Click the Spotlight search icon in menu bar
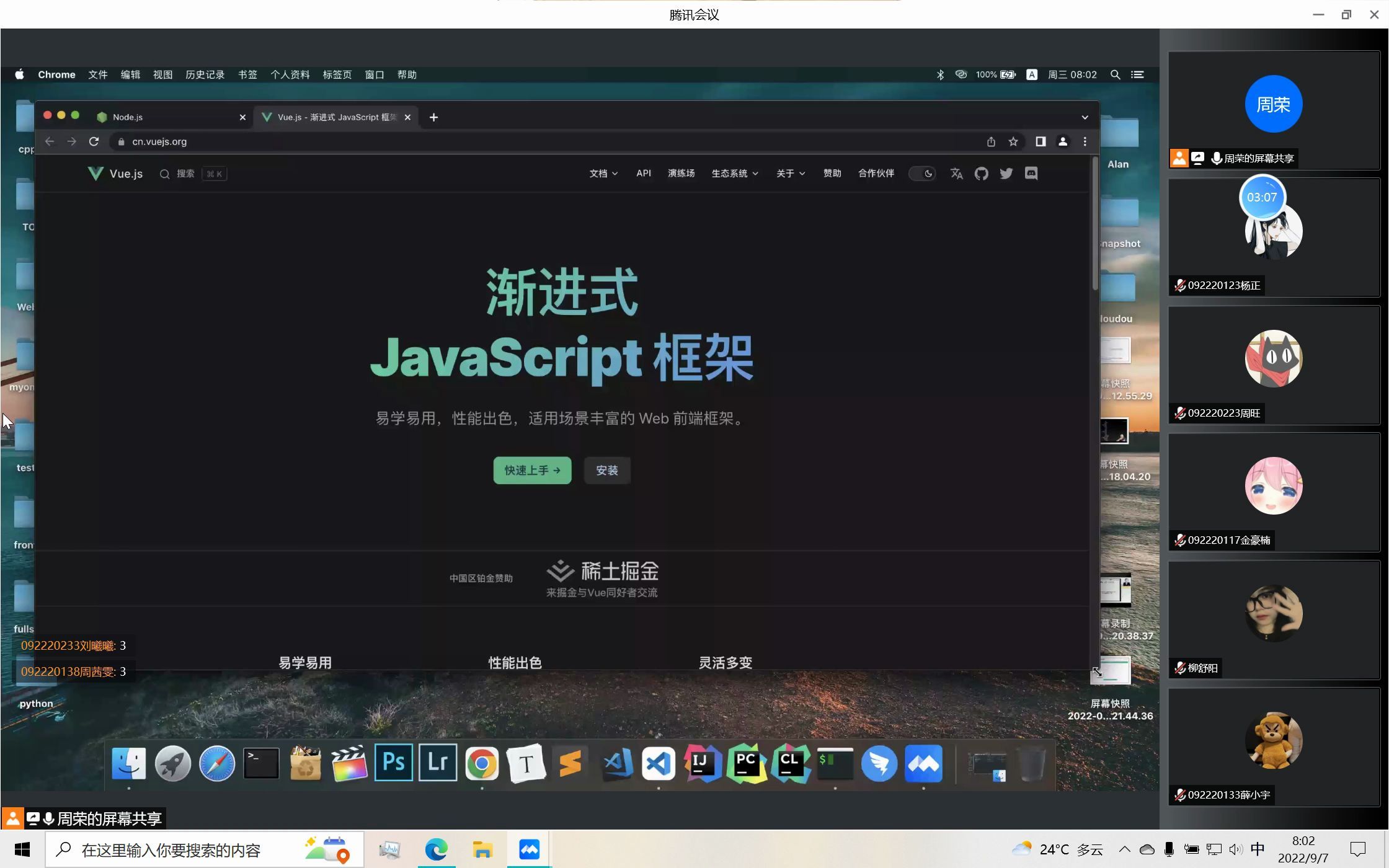Screen dimensions: 1389x868 pos(1115,74)
